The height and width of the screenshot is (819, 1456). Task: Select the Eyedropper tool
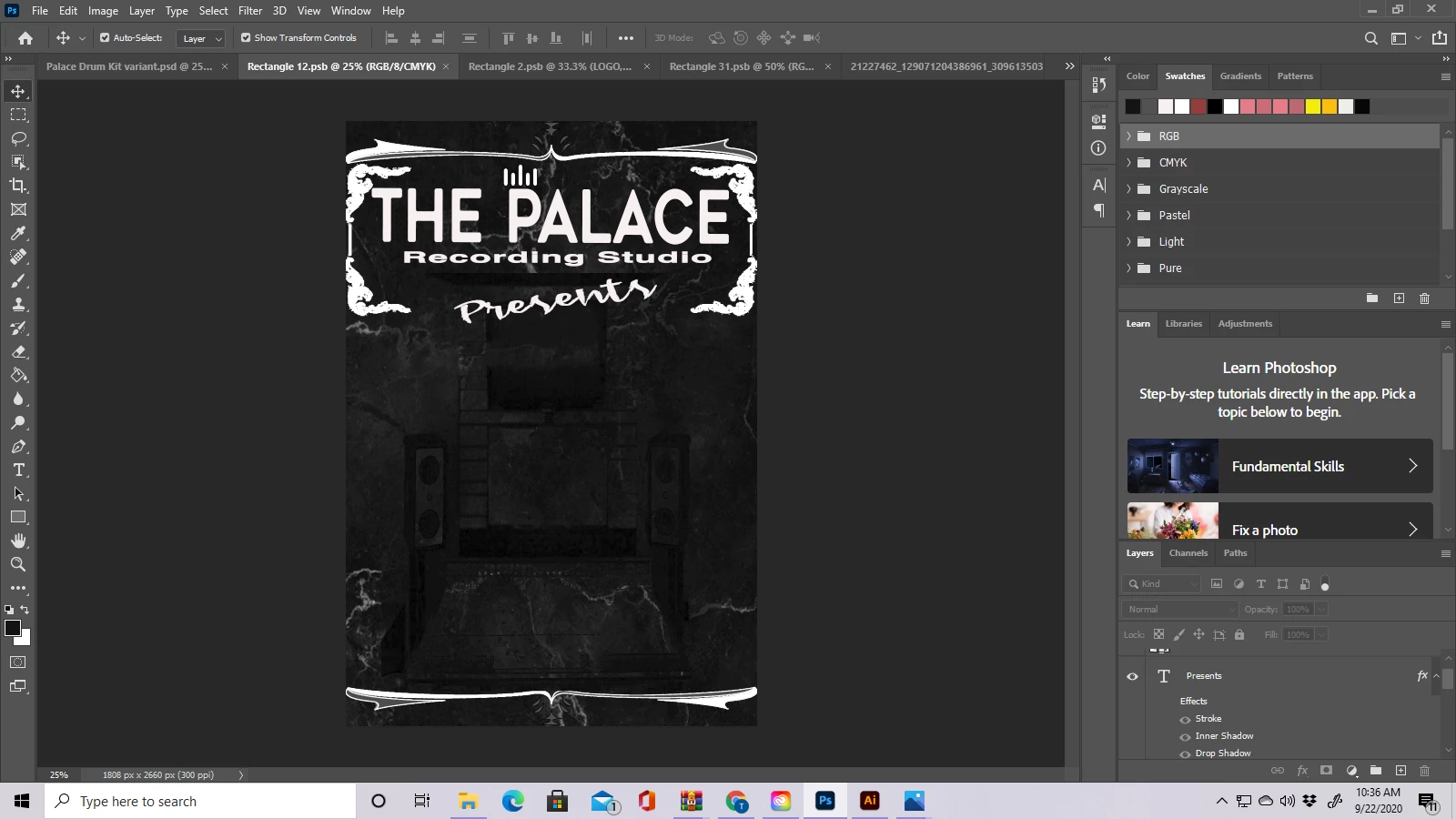tap(18, 233)
